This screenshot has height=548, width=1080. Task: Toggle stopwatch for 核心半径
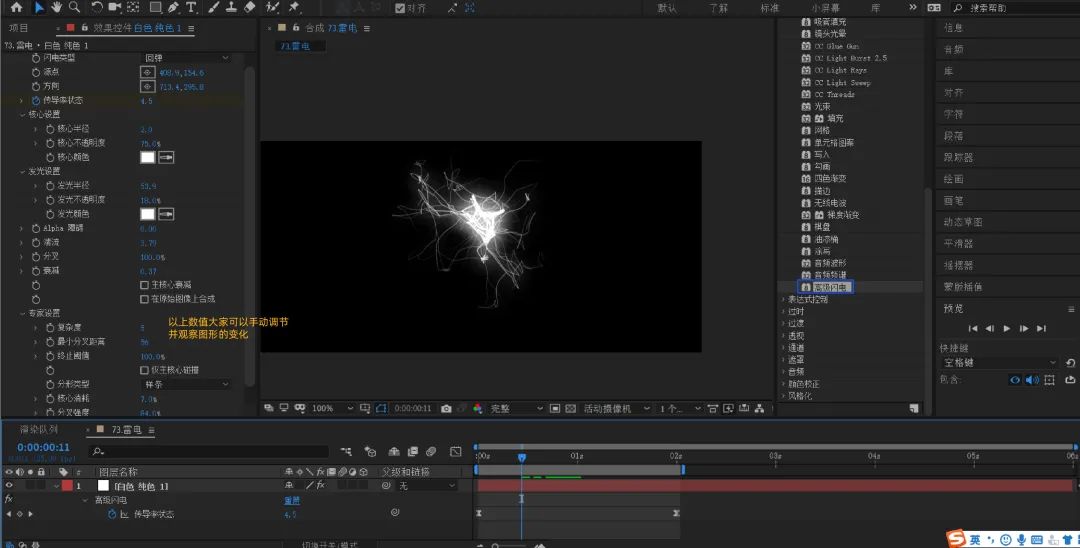coord(50,129)
